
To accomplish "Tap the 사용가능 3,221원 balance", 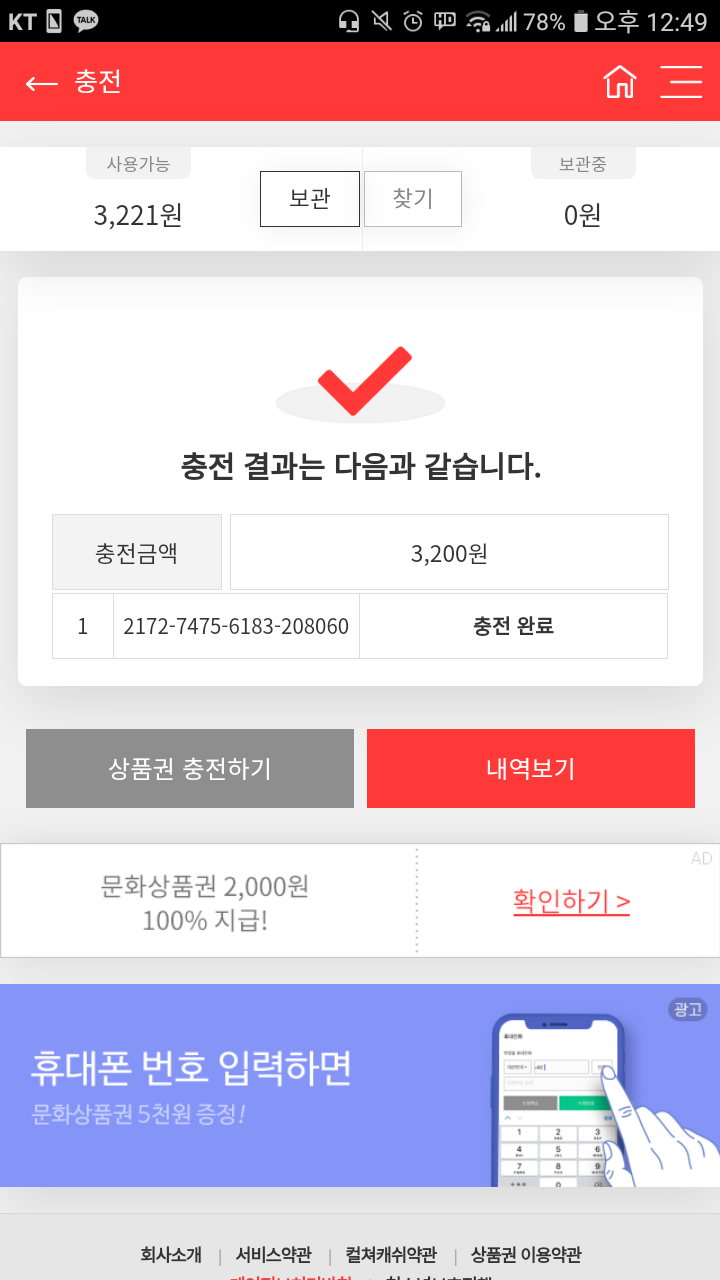I will click(x=138, y=214).
